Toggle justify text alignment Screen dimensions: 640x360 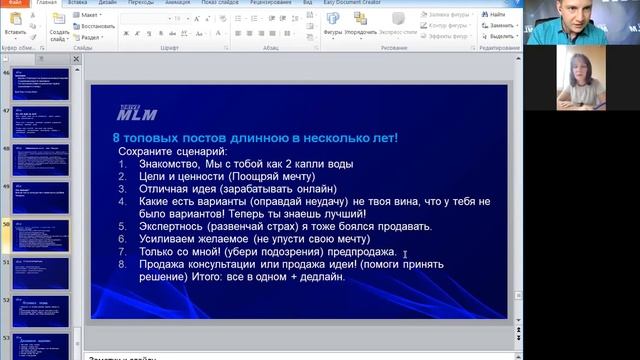click(272, 33)
